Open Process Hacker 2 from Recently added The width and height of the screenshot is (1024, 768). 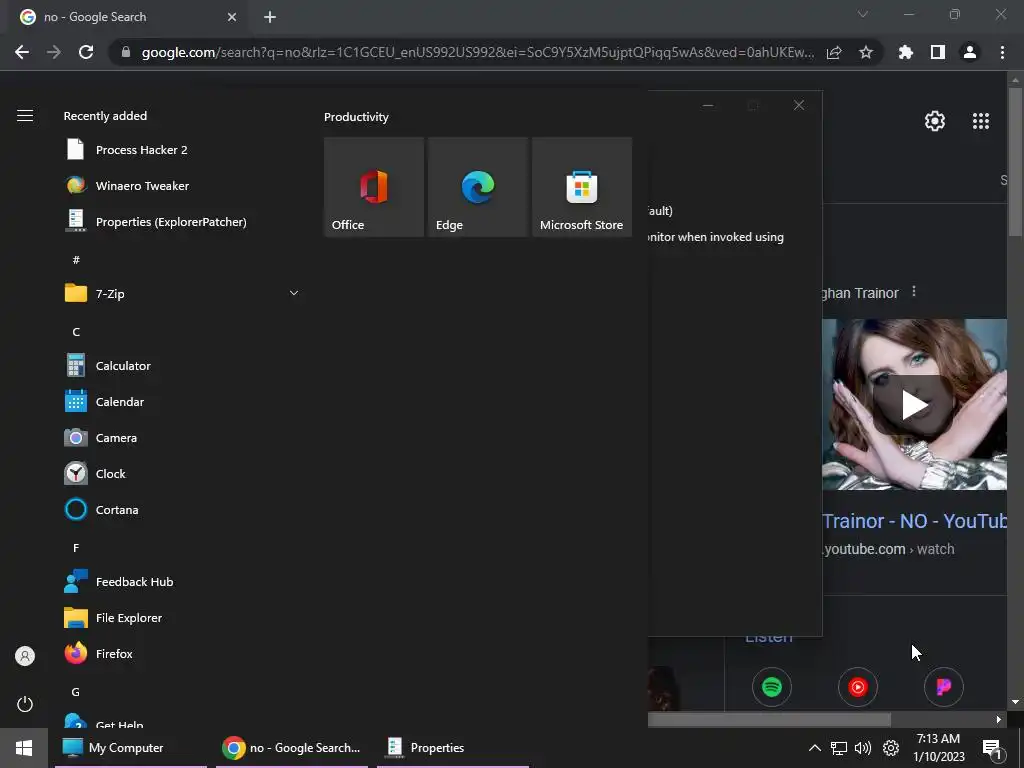pyautogui.click(x=183, y=150)
